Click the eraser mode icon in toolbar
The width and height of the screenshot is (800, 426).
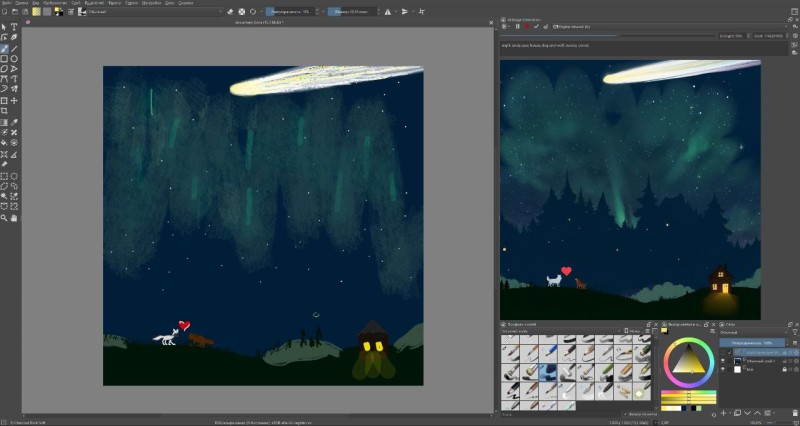(x=228, y=12)
